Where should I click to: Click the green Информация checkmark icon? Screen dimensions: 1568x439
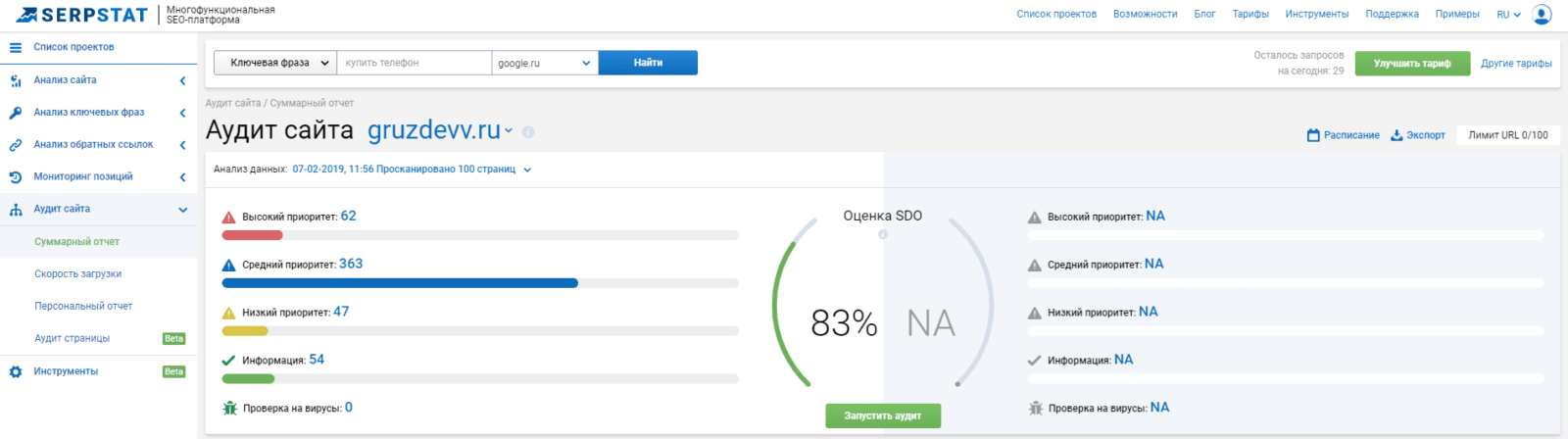pos(228,361)
